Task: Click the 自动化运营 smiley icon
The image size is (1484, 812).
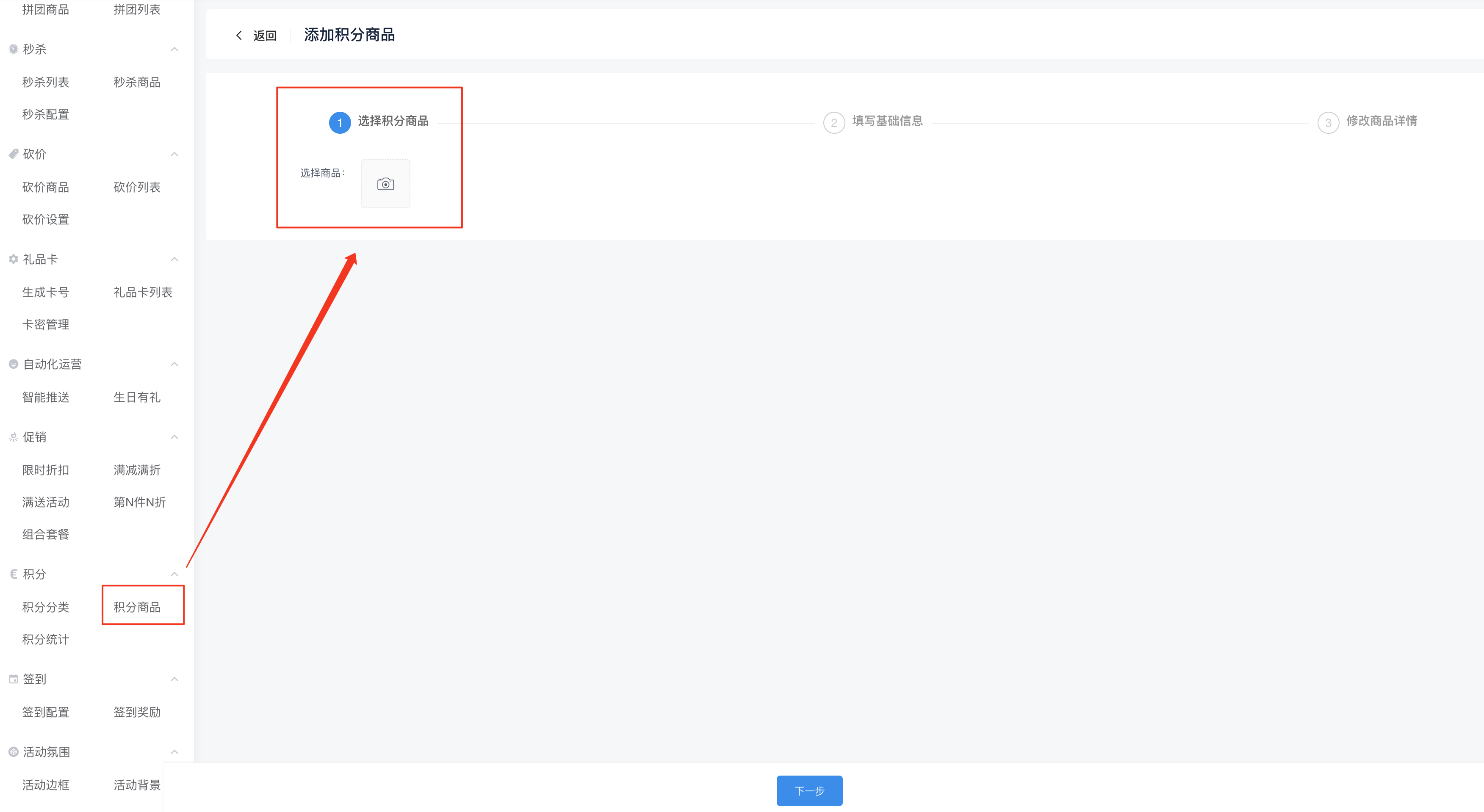Action: 13,364
